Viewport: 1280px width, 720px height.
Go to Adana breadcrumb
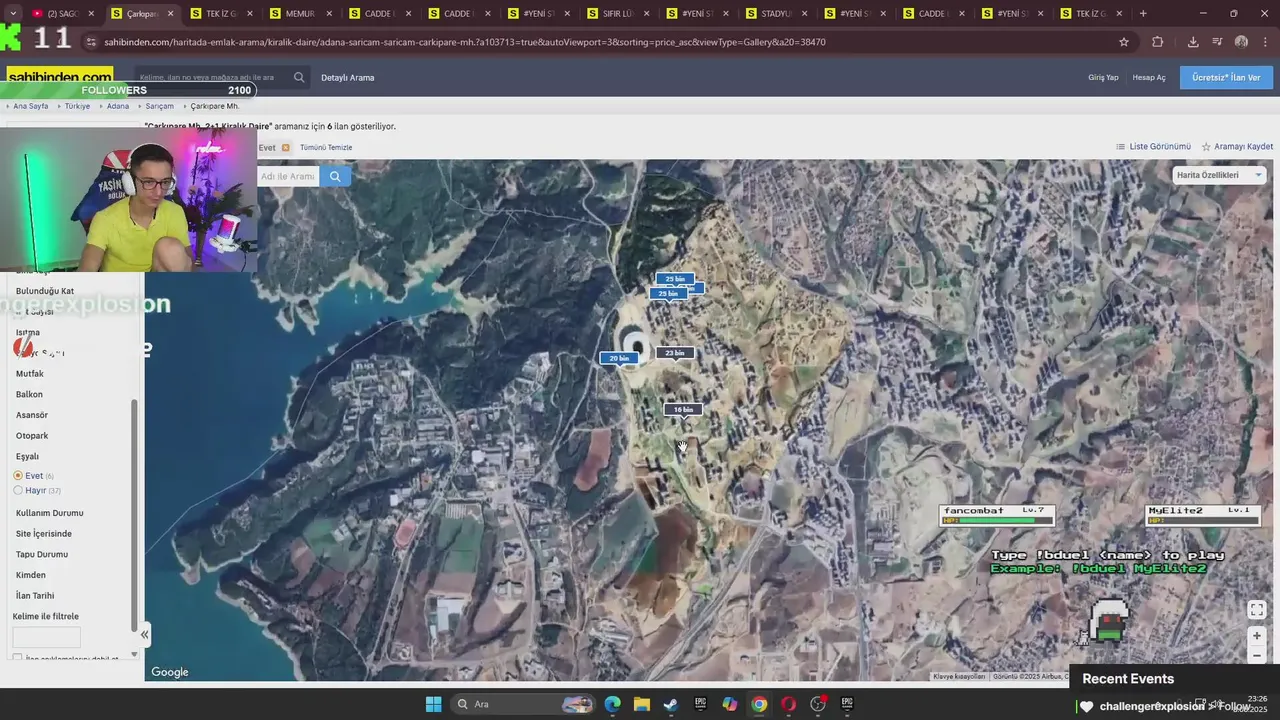point(118,106)
